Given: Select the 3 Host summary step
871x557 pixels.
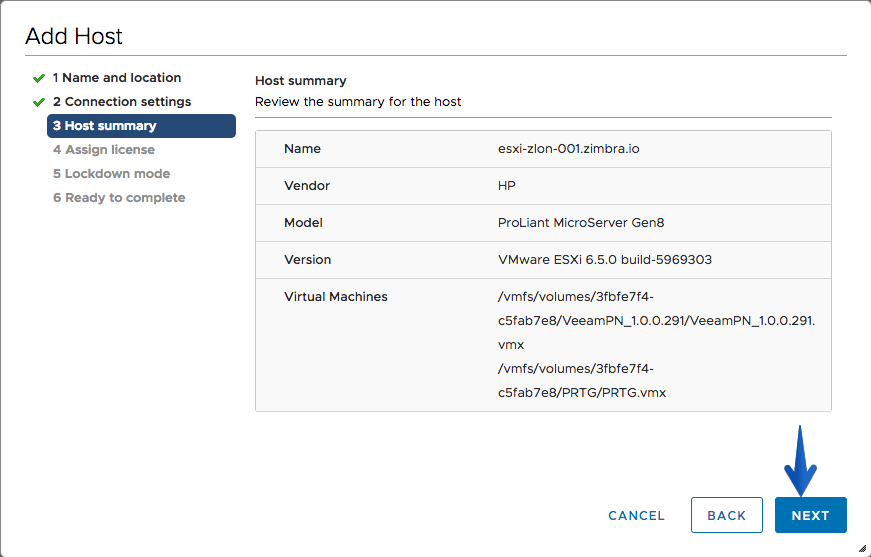Looking at the screenshot, I should point(141,126).
